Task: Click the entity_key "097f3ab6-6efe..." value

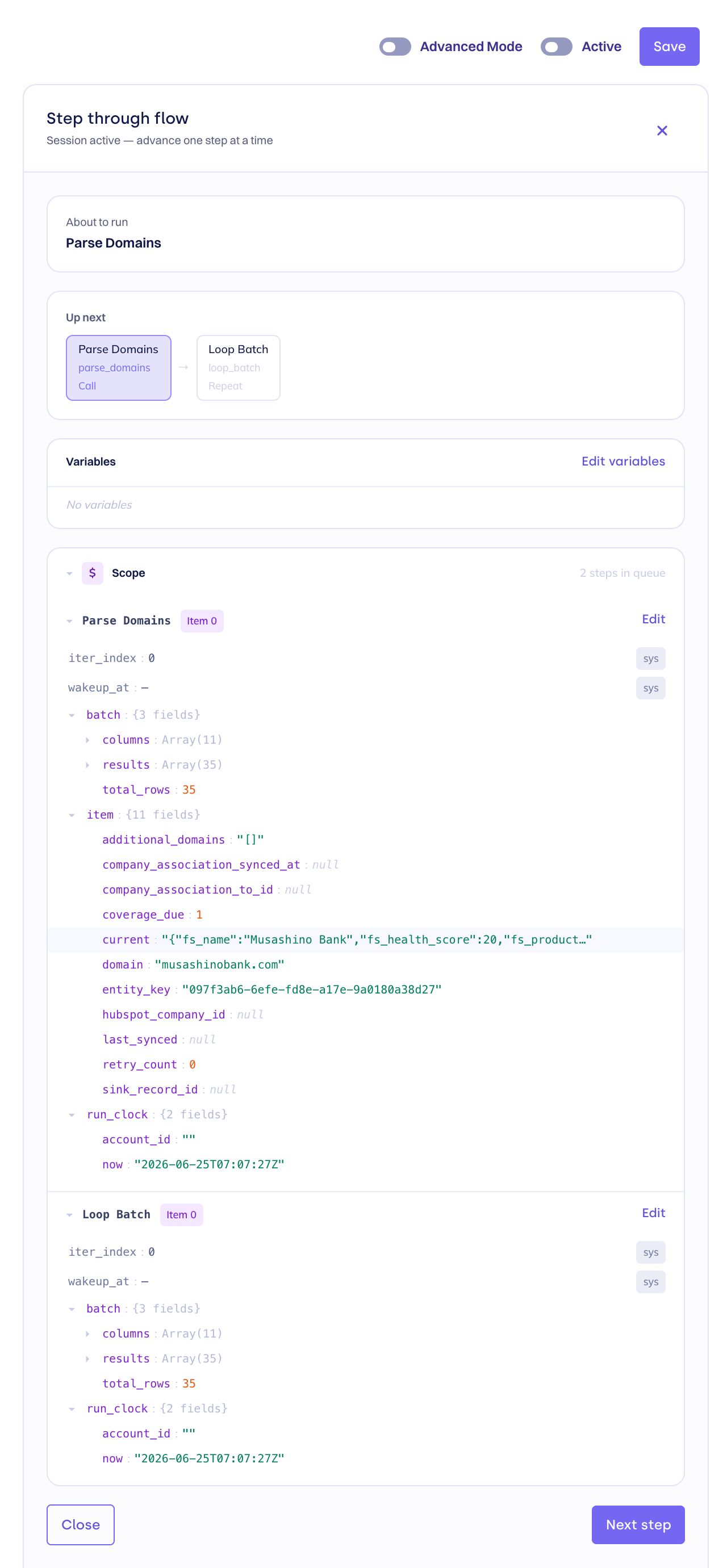Action: pyautogui.click(x=312, y=990)
